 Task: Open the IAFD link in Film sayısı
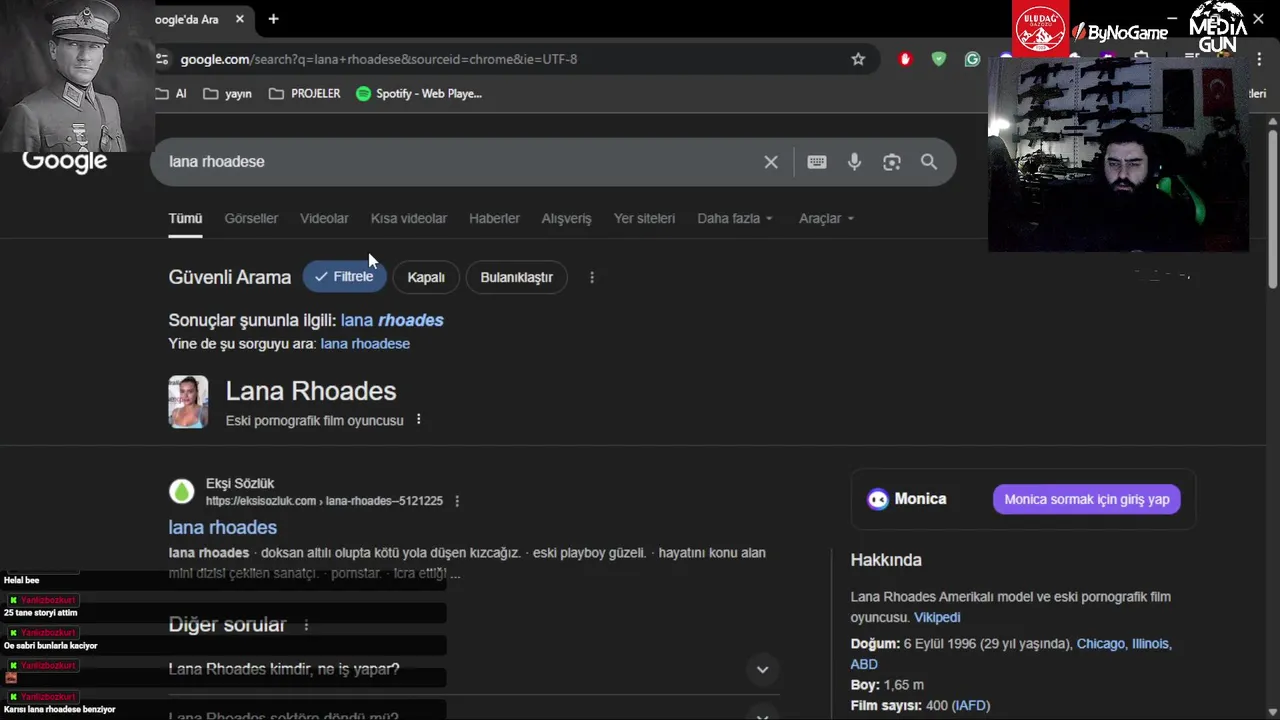970,706
